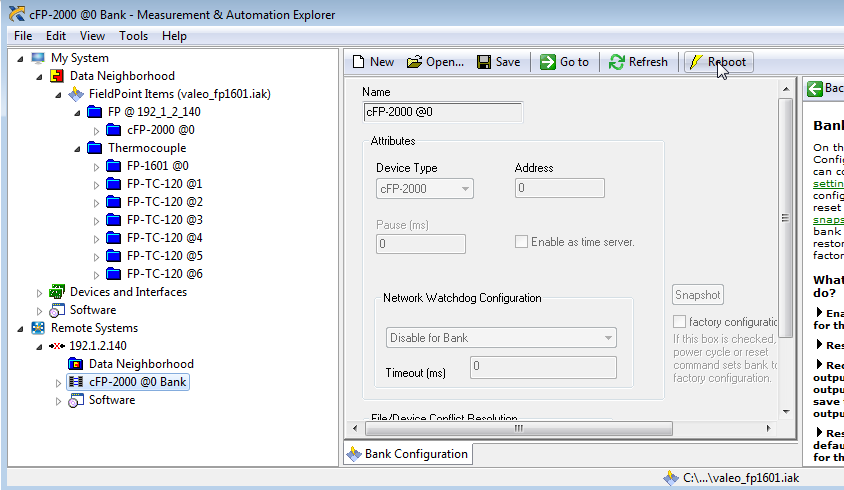This screenshot has height=490, width=844.
Task: Collapse the Thermocouple tree node
Action: click(78, 149)
